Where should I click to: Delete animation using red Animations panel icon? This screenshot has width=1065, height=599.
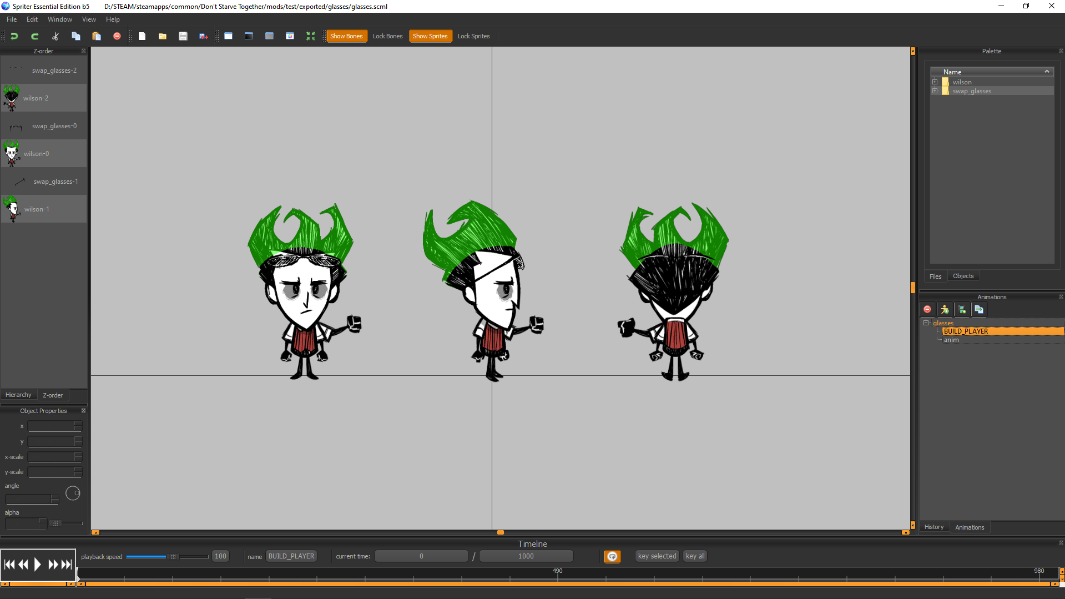pyautogui.click(x=927, y=310)
